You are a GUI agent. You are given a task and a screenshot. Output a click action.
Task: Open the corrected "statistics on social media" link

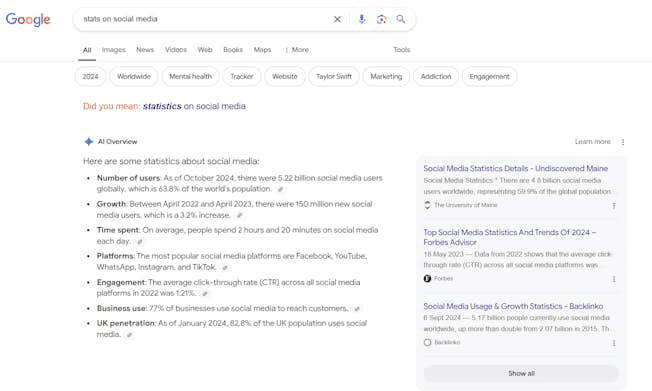click(194, 106)
